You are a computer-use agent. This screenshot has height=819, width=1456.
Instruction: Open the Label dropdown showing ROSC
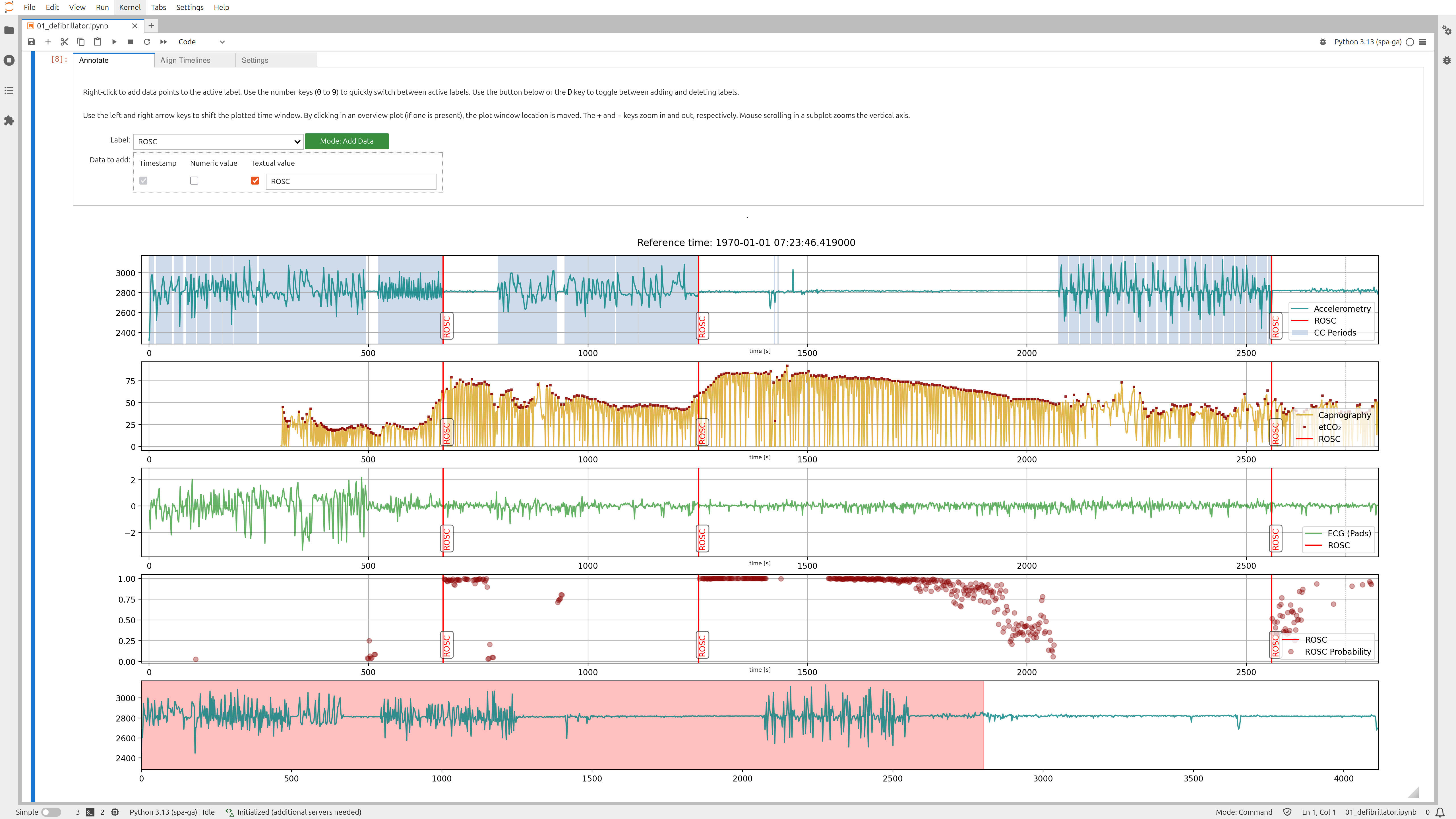pos(218,141)
